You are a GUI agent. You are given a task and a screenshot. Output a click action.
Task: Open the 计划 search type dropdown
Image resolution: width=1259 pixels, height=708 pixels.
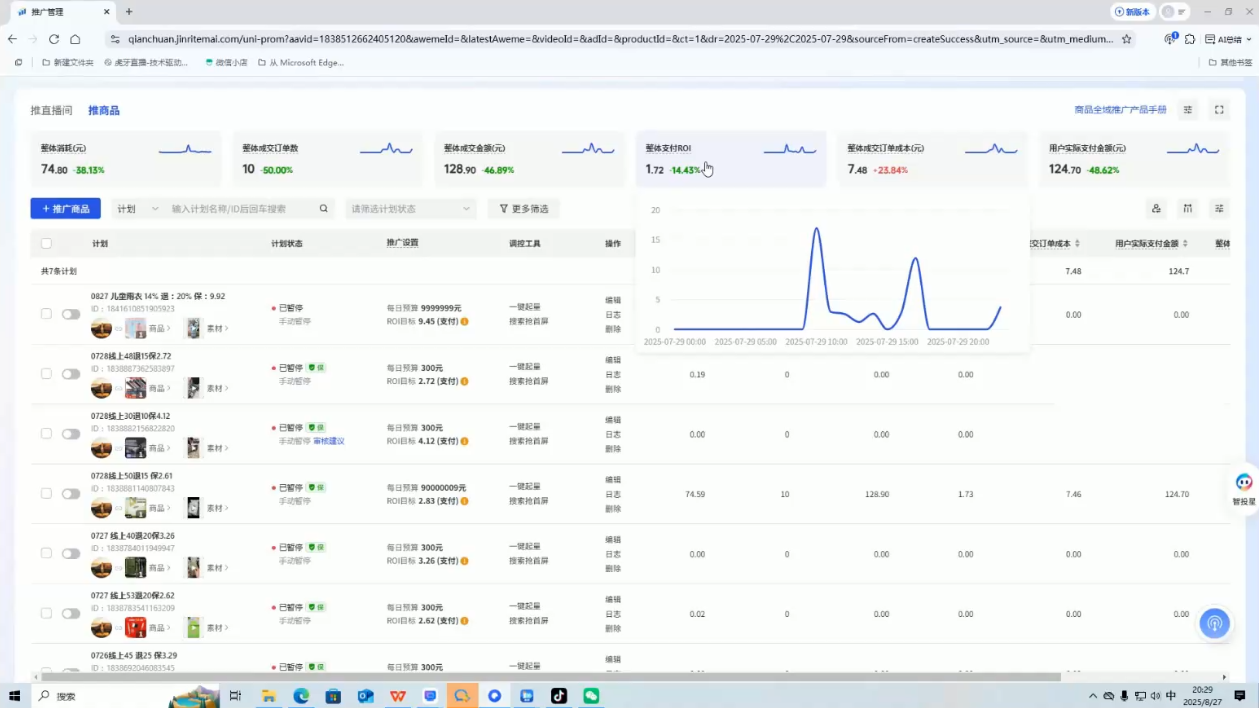pyautogui.click(x=139, y=209)
